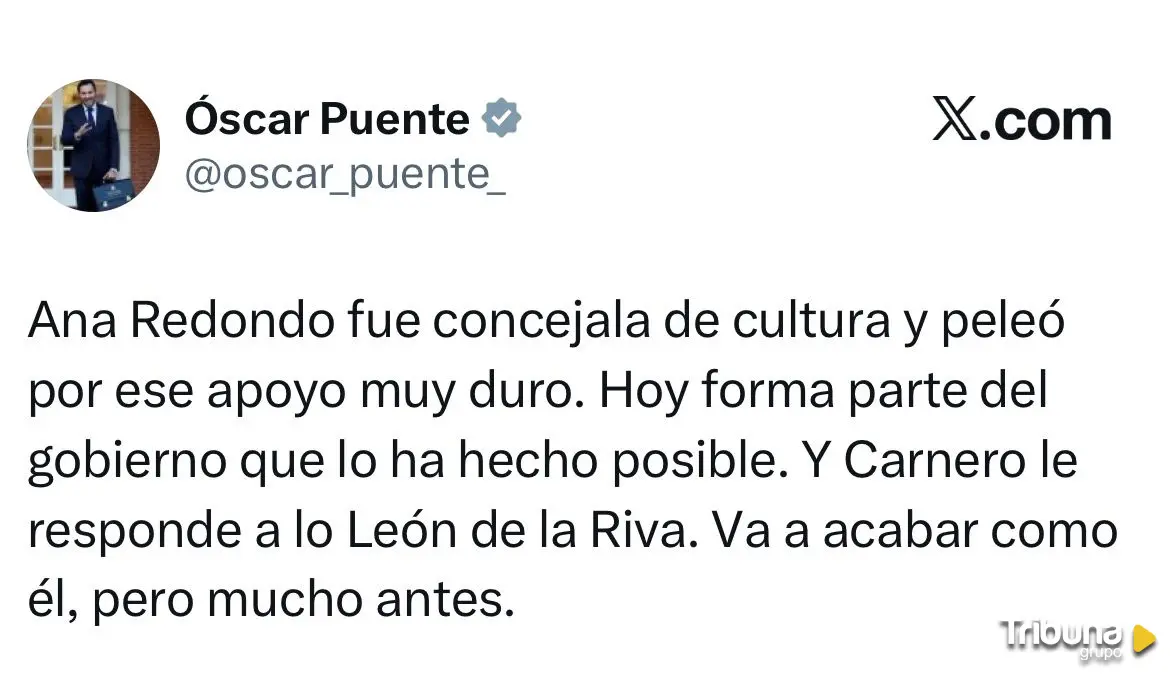Image resolution: width=1170 pixels, height=676 pixels.
Task: Click the blue verified badge
Action: [501, 119]
